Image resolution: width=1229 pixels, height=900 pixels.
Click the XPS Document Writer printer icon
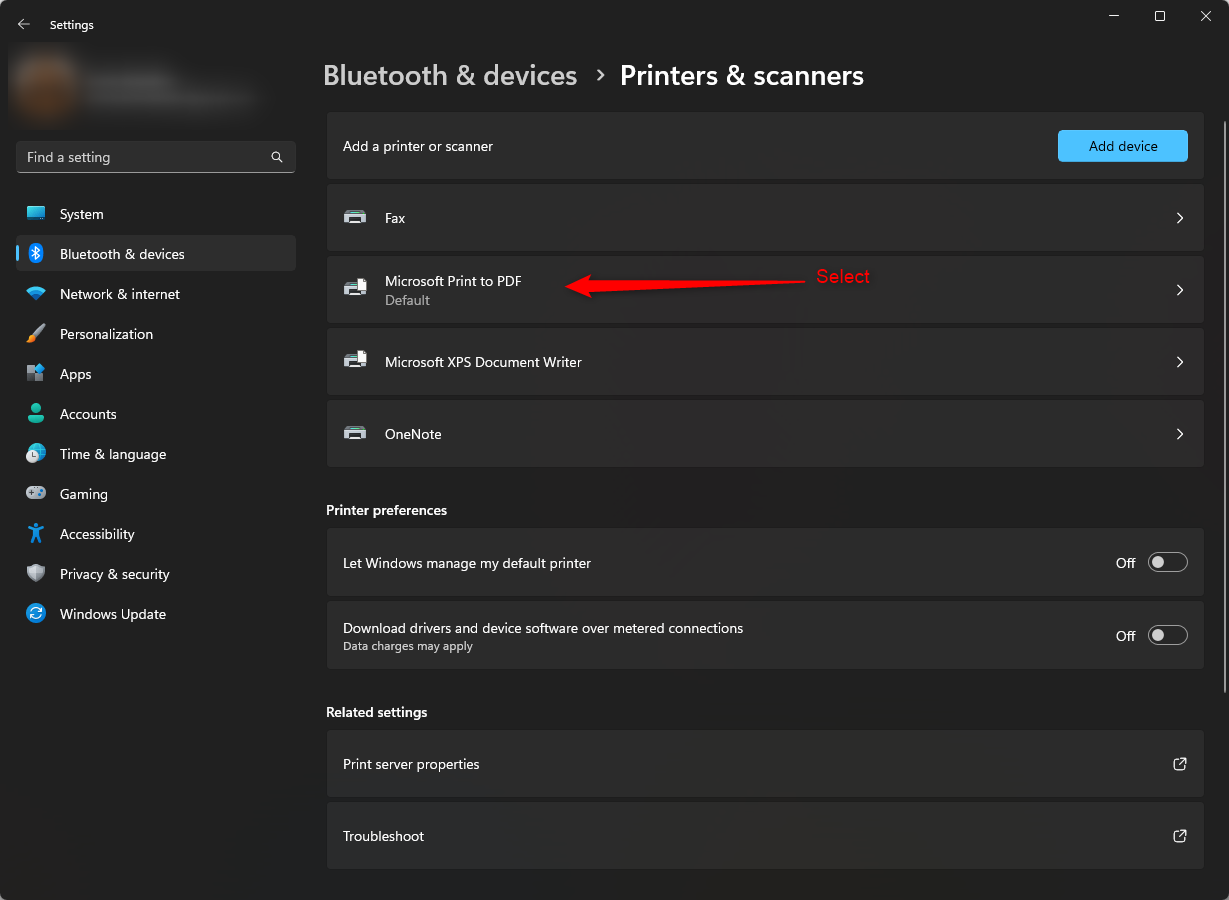[355, 361]
